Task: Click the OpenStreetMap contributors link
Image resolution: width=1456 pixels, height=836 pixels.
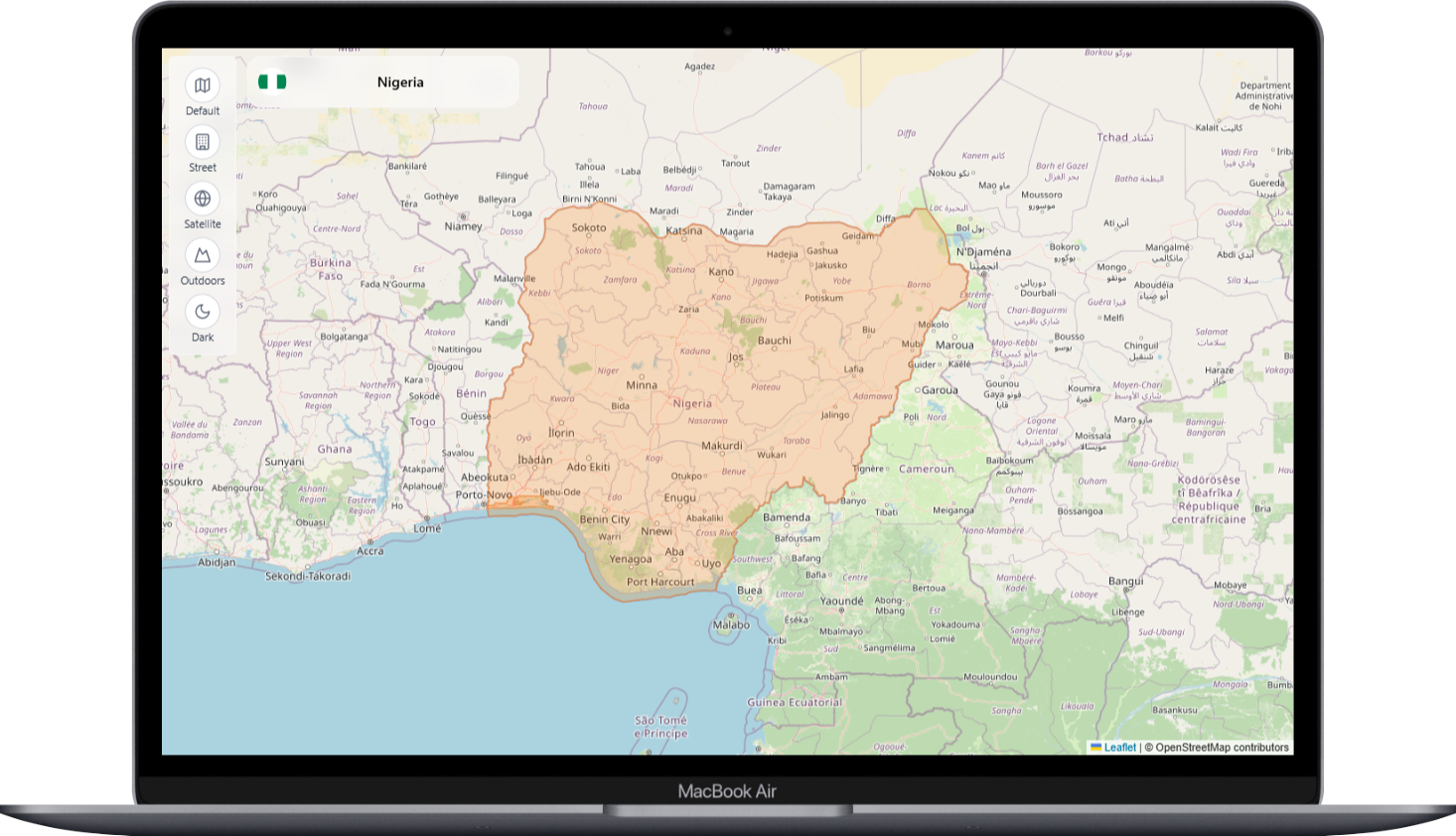Action: click(x=1222, y=747)
